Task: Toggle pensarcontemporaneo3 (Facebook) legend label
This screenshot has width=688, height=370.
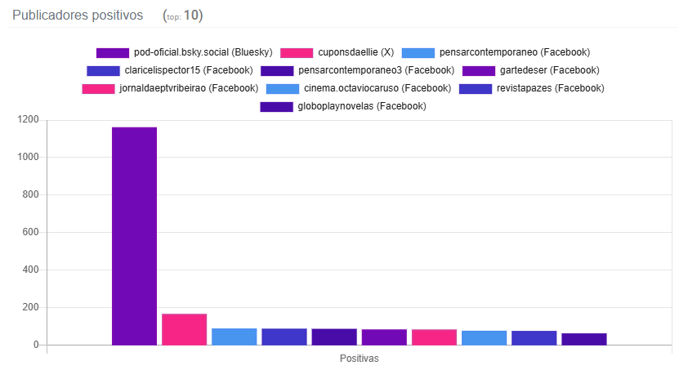Action: 376,71
